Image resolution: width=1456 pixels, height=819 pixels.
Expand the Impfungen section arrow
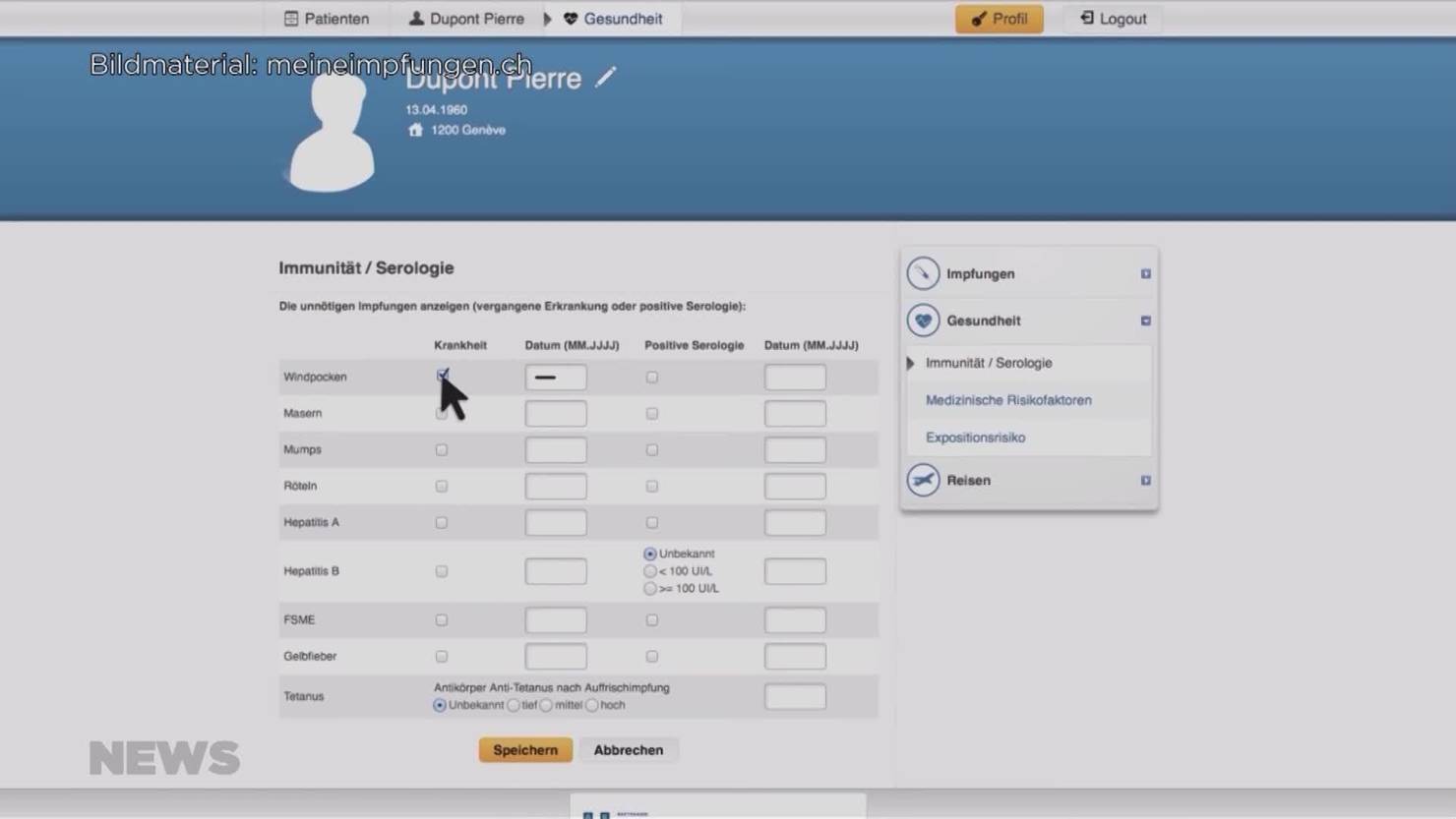click(1145, 274)
